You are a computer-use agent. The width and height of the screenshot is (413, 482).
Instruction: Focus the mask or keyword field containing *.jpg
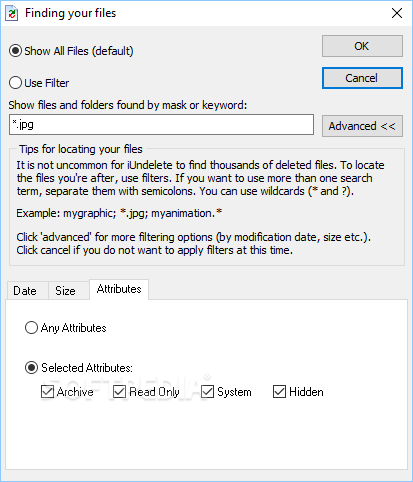click(x=161, y=125)
